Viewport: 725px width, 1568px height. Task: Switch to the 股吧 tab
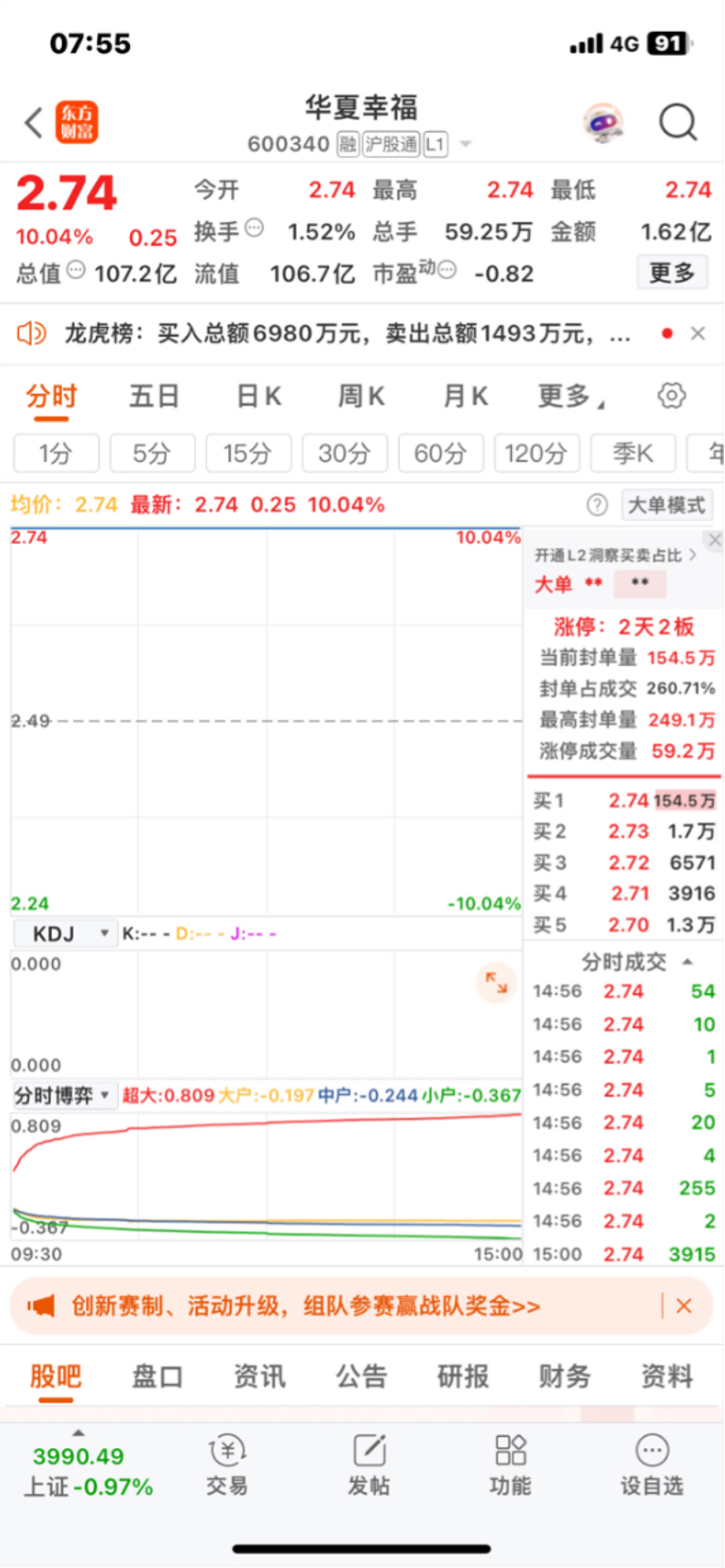[56, 1377]
